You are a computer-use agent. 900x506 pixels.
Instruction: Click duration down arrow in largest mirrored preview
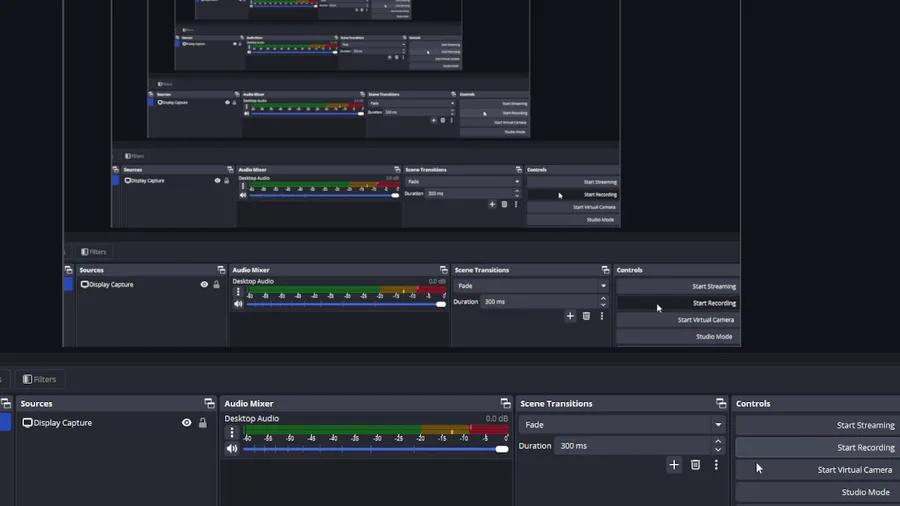click(x=603, y=305)
